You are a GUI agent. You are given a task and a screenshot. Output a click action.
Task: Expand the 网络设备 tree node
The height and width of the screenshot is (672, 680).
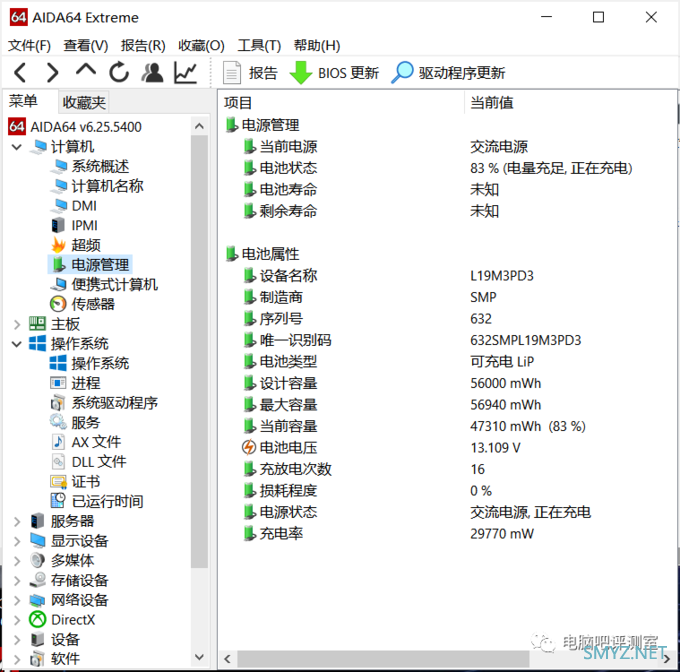pos(16,600)
